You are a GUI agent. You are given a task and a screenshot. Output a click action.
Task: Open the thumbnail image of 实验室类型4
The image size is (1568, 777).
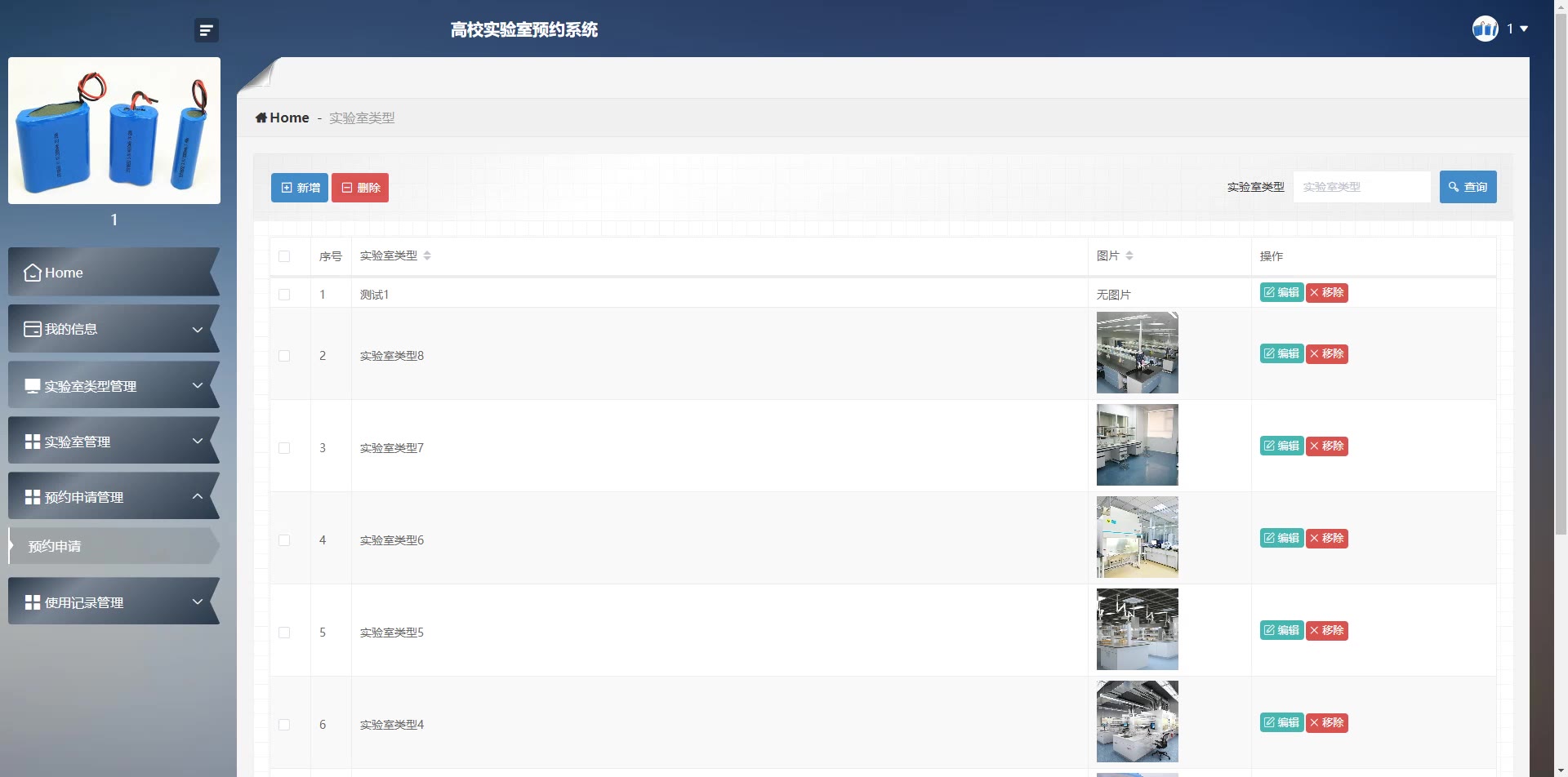point(1137,721)
